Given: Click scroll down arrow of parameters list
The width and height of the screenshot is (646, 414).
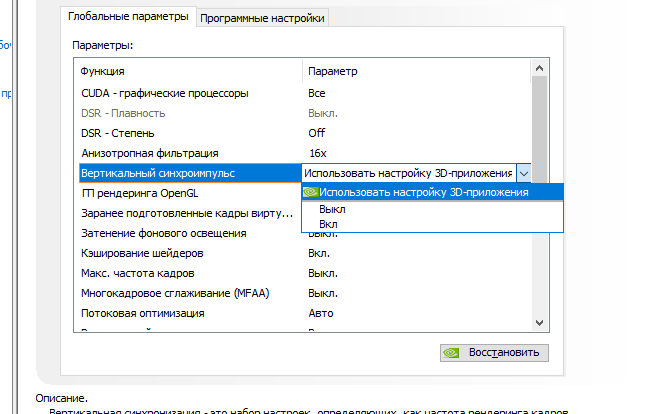Looking at the screenshot, I should [x=539, y=323].
